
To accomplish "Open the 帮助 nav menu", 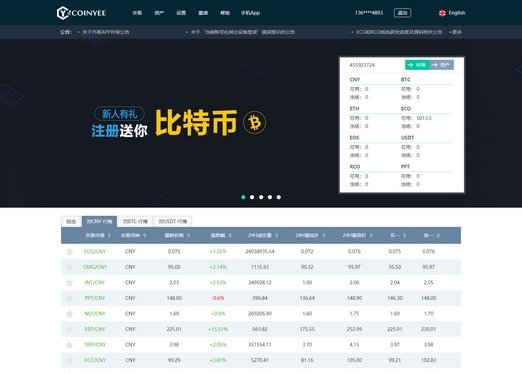I will pyautogui.click(x=225, y=13).
